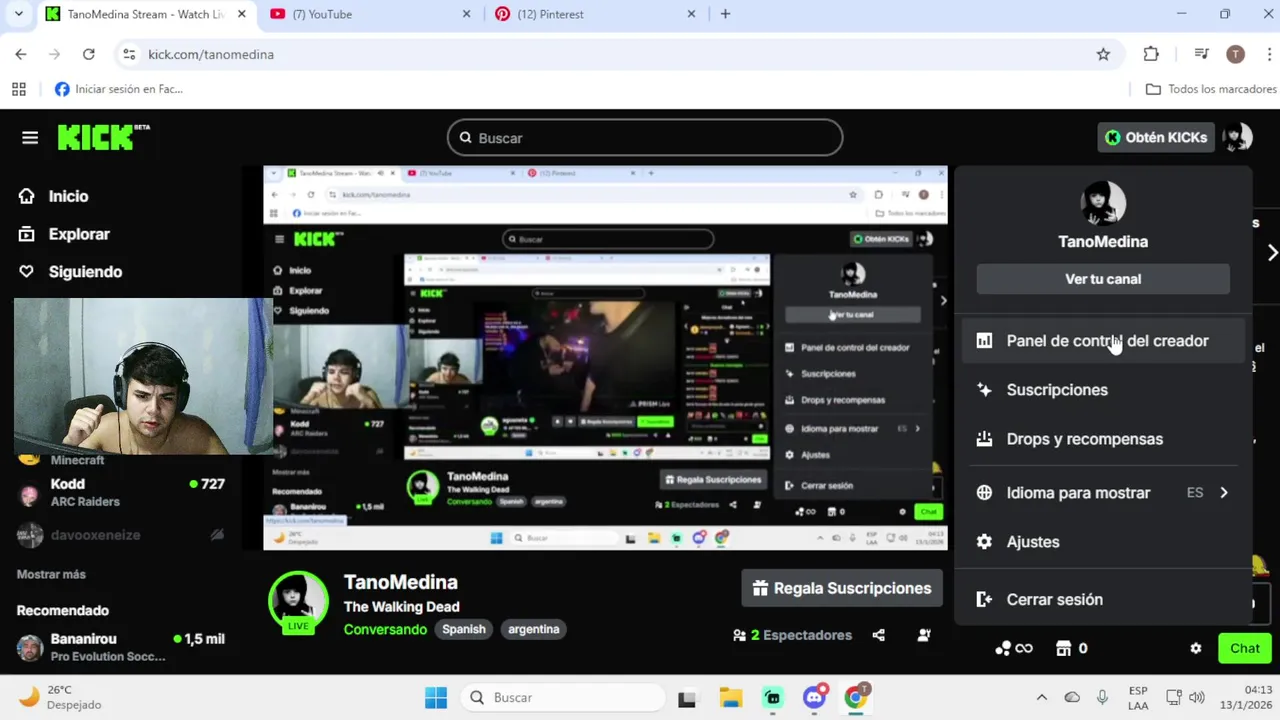Click the live stream video player
The height and width of the screenshot is (720, 1280).
605,358
